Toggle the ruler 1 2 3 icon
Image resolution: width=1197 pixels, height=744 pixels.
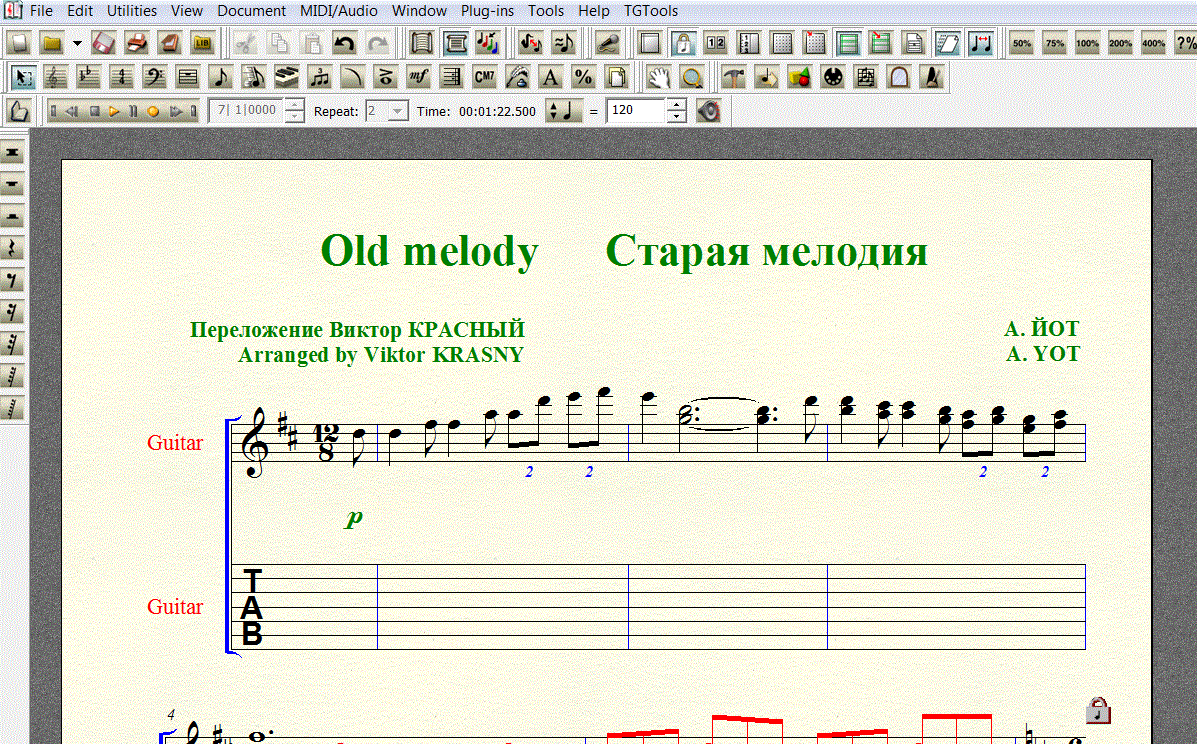point(749,43)
